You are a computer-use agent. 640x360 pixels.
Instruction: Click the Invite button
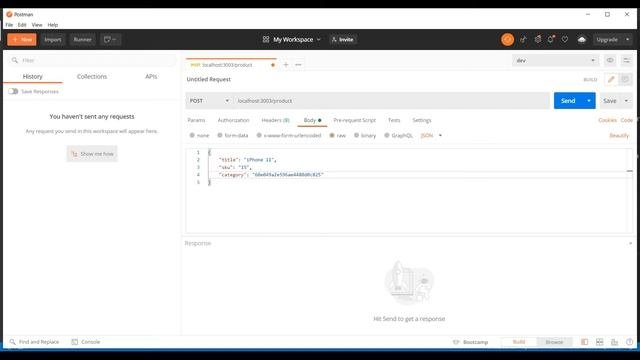(x=342, y=40)
